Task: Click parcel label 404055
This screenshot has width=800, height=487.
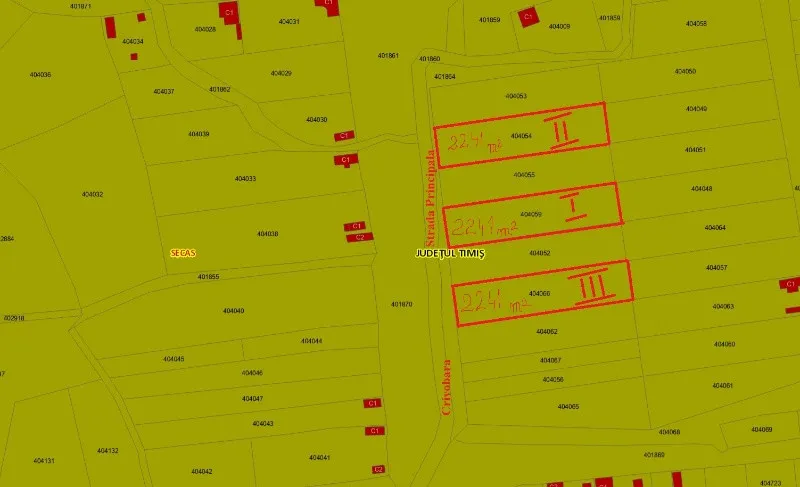Action: click(524, 175)
